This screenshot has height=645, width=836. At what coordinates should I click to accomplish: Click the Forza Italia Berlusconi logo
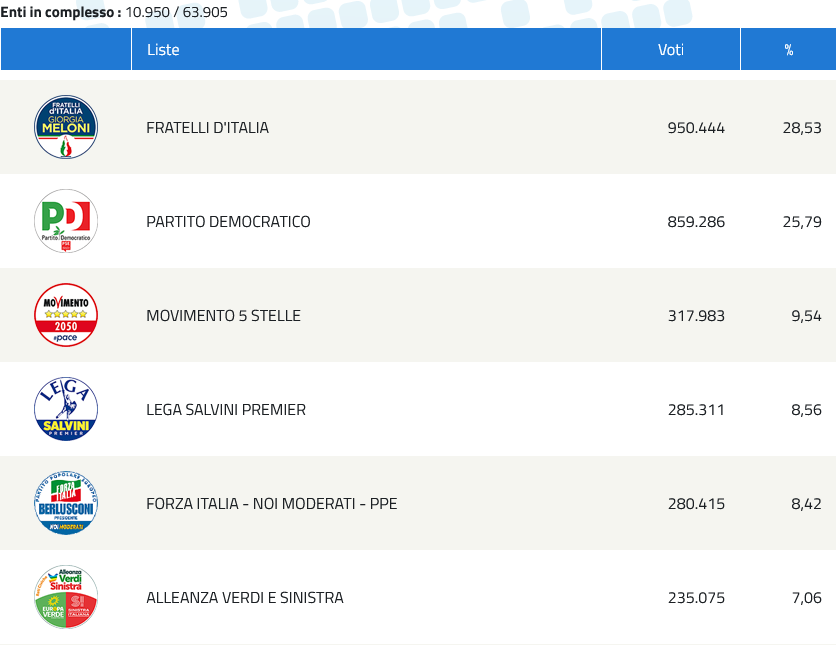66,503
